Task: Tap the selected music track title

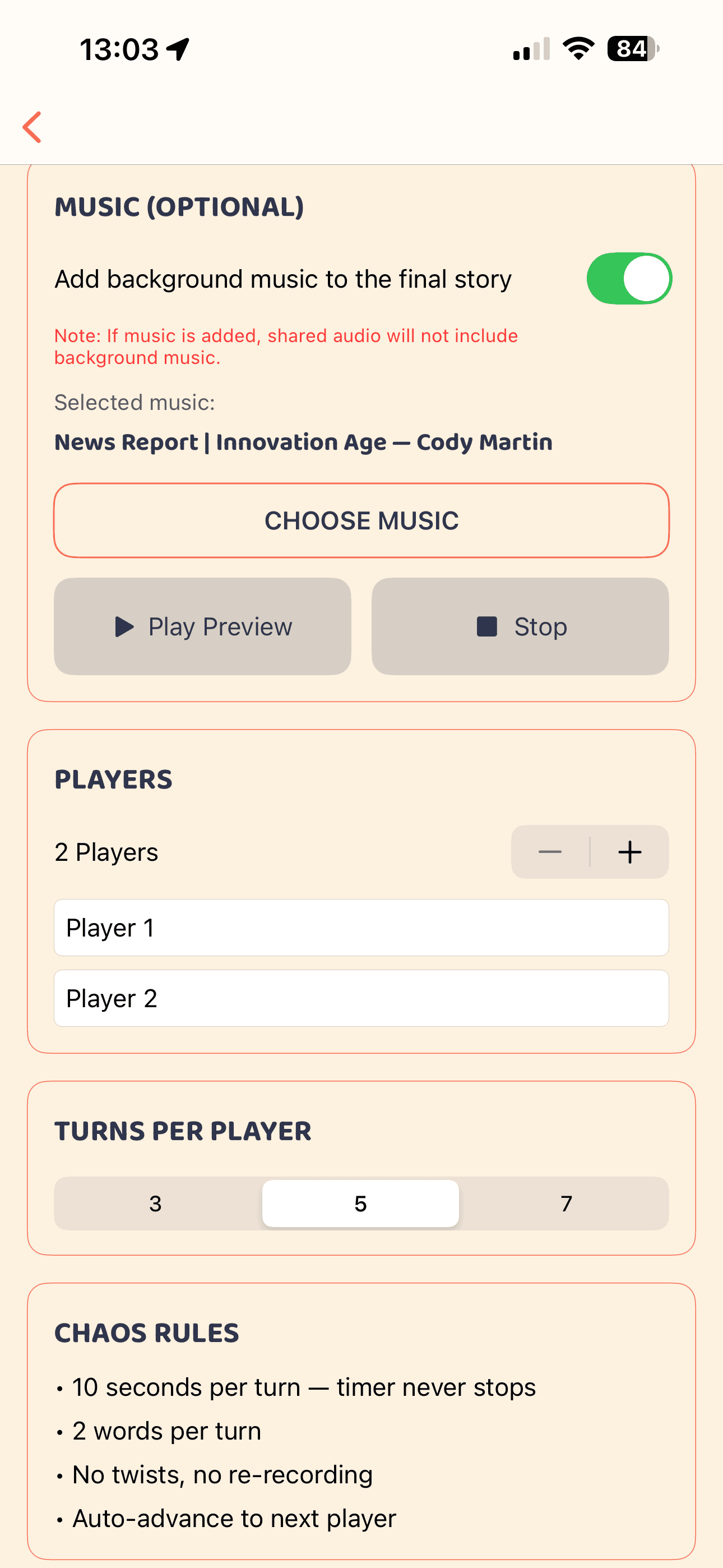Action: pyautogui.click(x=303, y=442)
